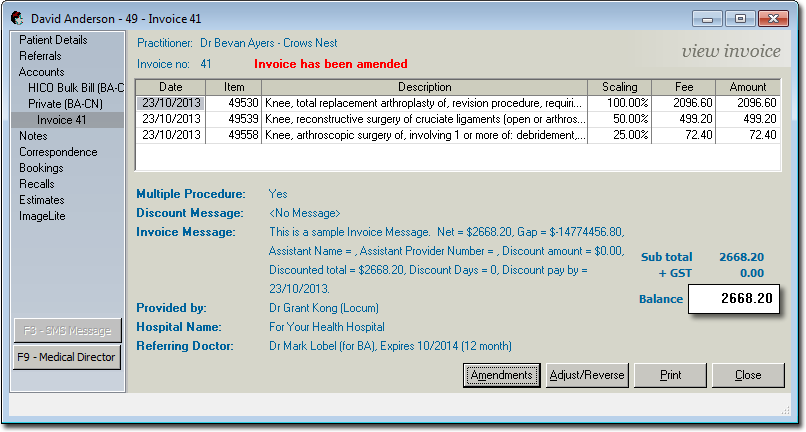Viewport: 806px width, 432px height.
Task: Print the invoice
Action: [671, 376]
